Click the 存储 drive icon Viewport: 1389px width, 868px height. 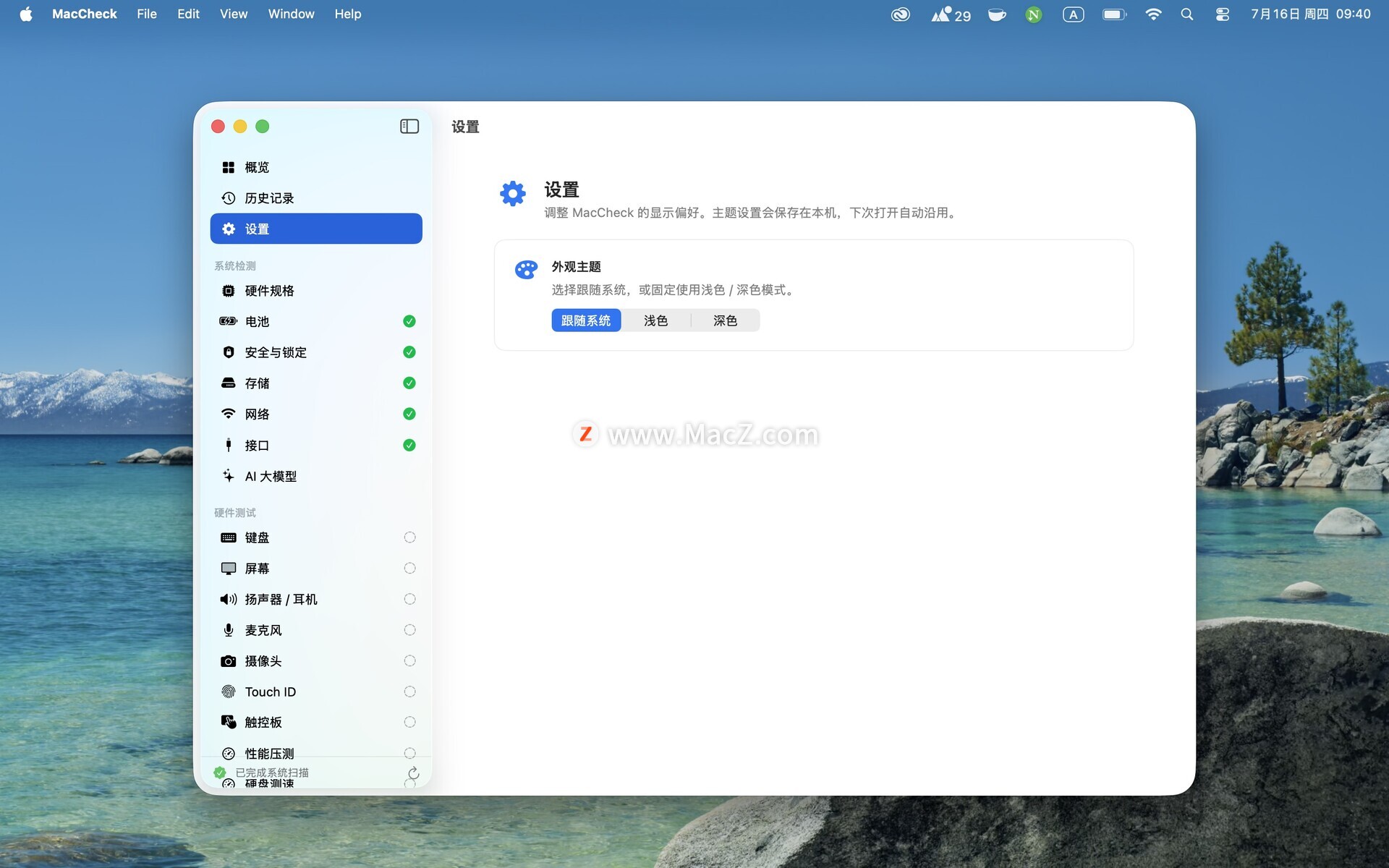[229, 383]
